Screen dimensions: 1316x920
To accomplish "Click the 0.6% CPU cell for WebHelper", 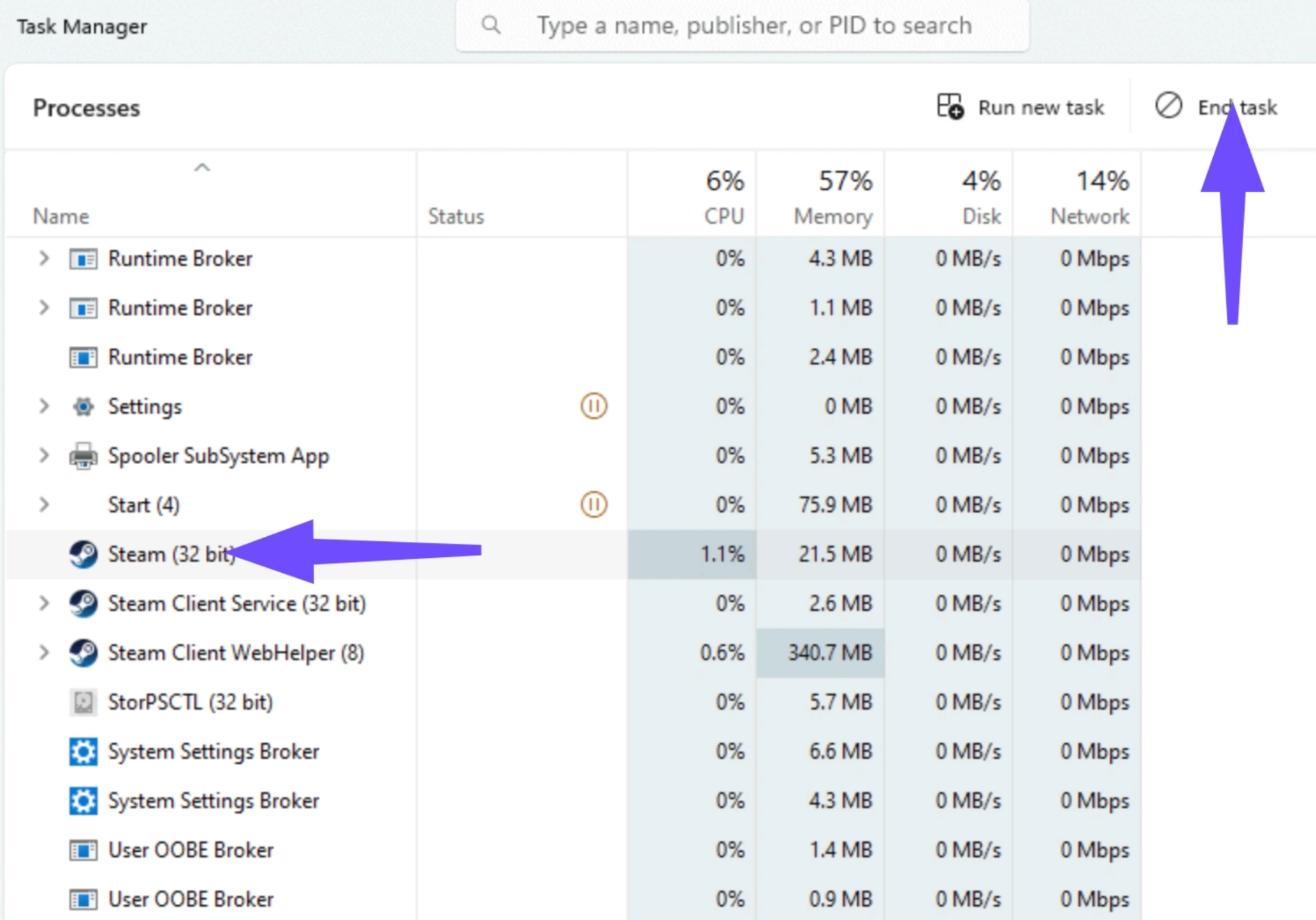I will click(692, 653).
